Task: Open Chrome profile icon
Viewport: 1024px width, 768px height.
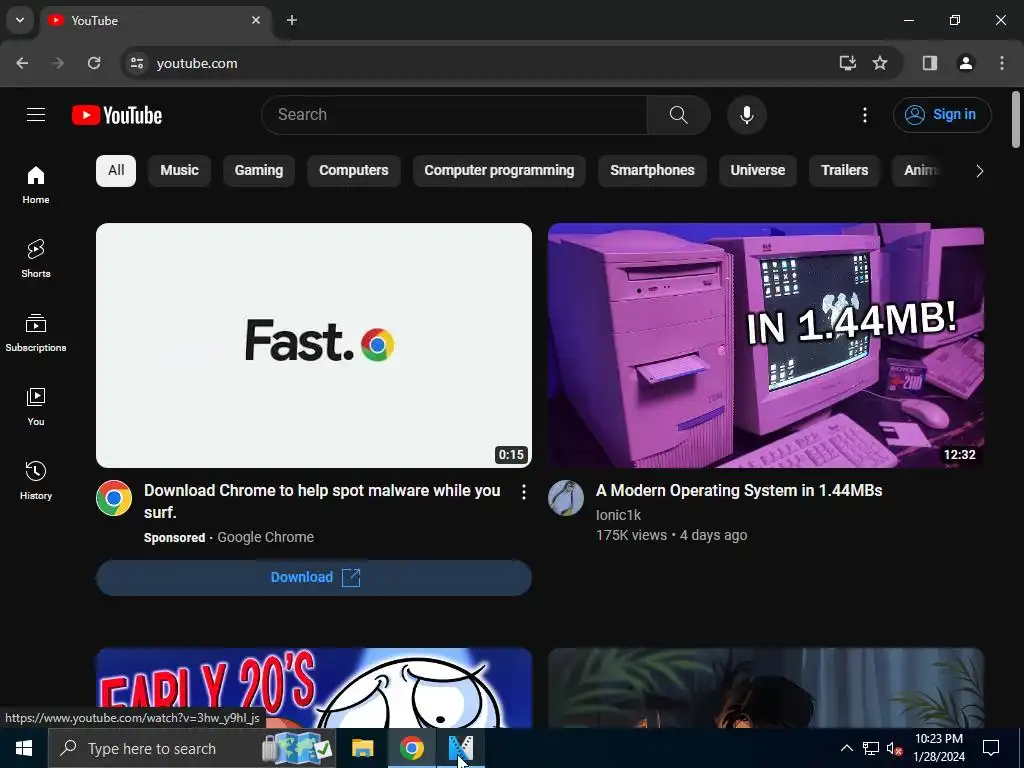Action: click(x=966, y=63)
